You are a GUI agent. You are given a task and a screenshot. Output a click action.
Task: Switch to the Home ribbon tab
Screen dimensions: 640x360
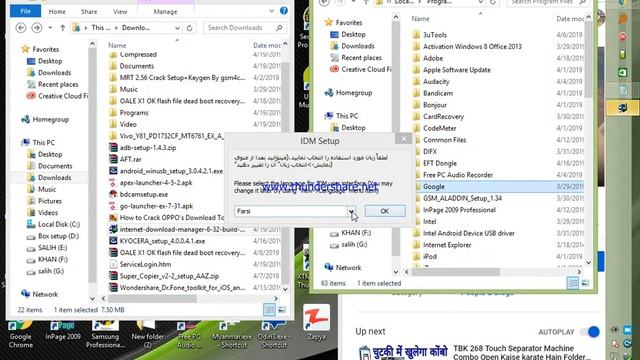[x=57, y=12]
